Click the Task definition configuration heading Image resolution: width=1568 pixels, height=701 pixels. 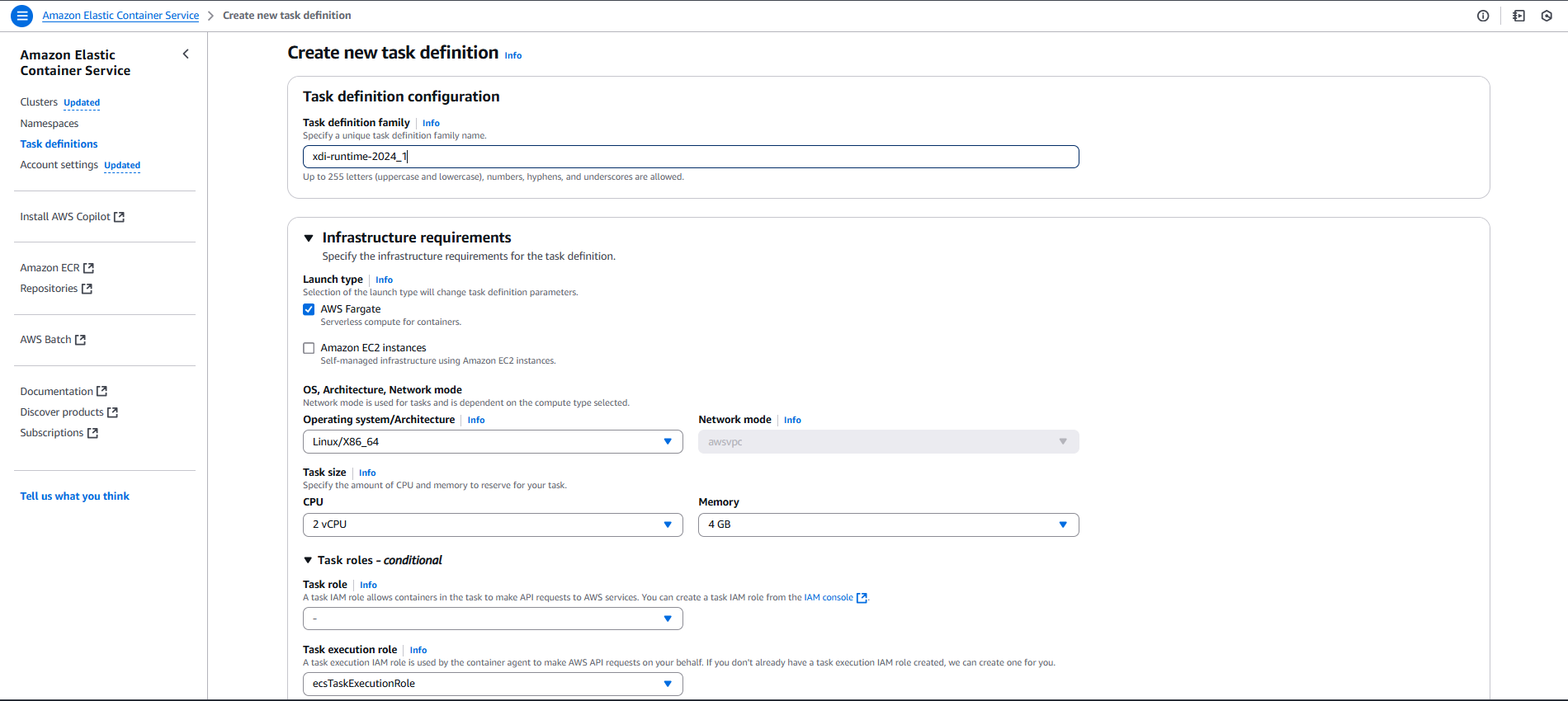tap(401, 96)
